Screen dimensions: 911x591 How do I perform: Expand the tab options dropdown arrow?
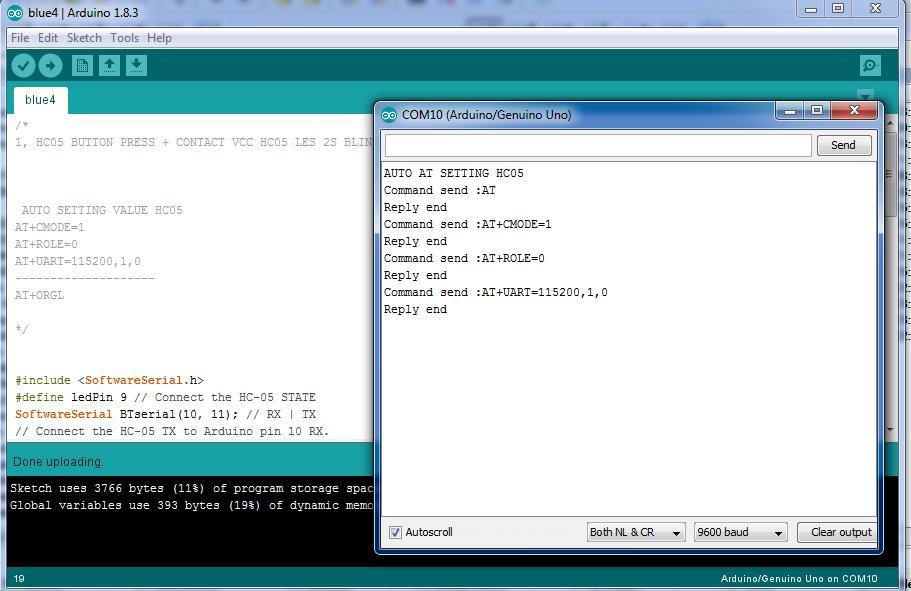click(865, 95)
